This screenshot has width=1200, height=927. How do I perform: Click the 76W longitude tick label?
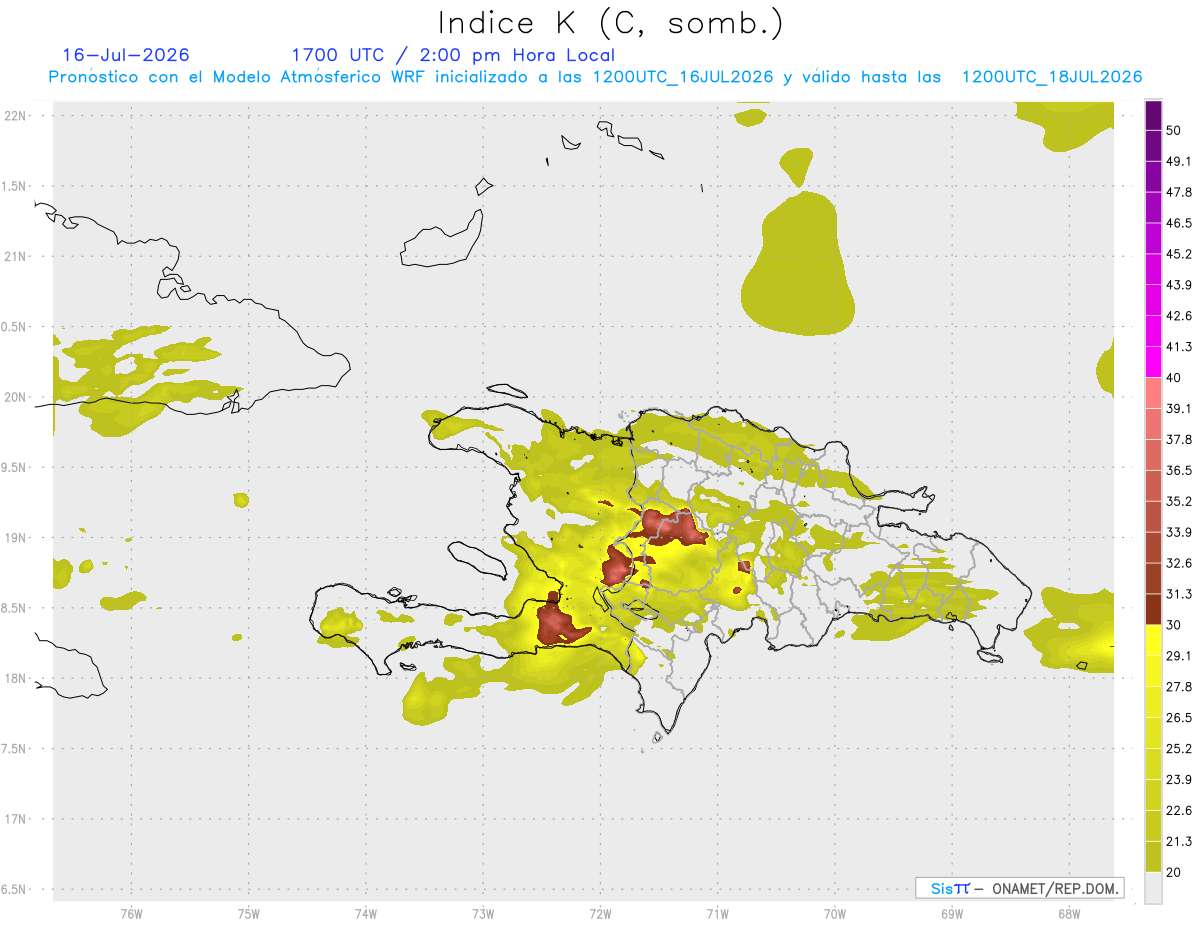pos(131,914)
